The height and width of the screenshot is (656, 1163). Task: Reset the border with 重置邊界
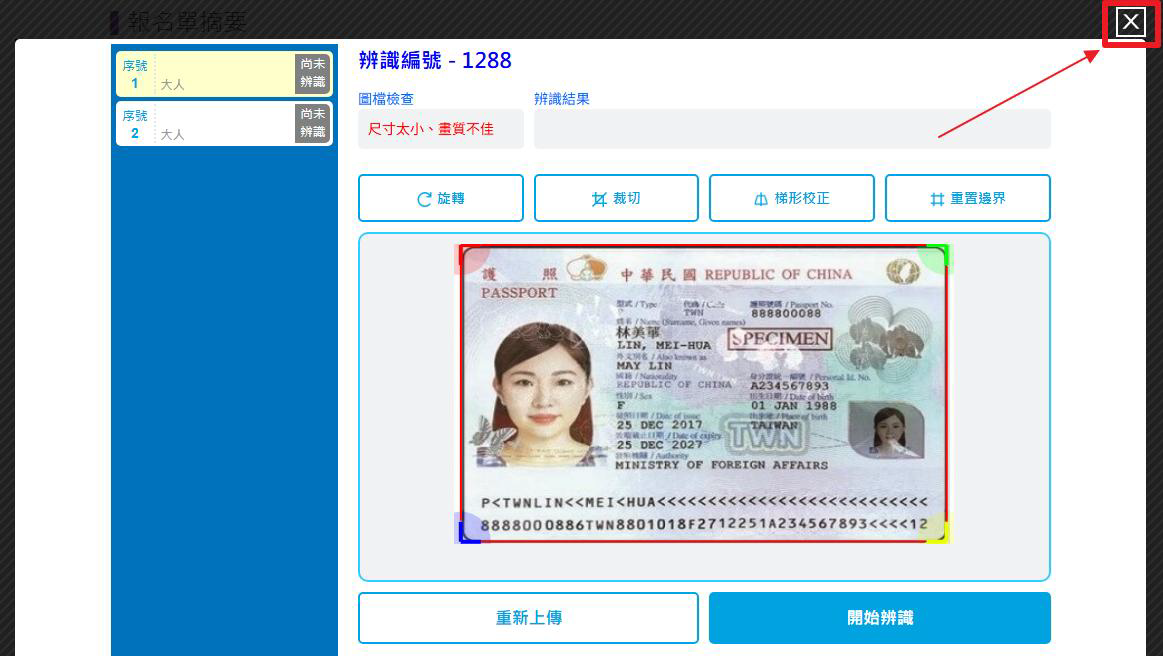(x=967, y=198)
